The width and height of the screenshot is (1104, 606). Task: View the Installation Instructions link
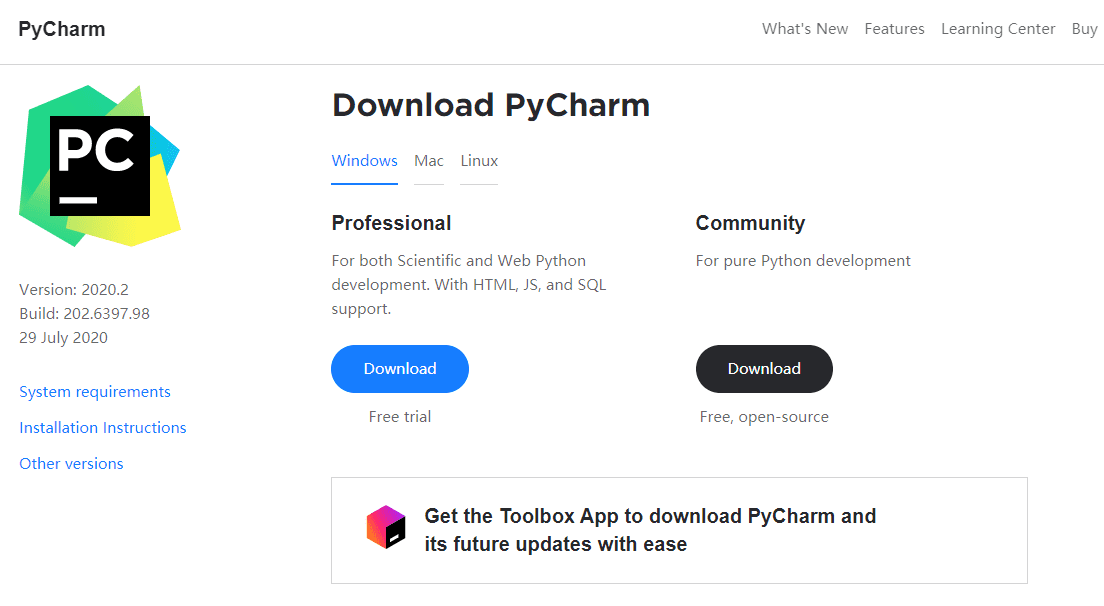pyautogui.click(x=103, y=428)
